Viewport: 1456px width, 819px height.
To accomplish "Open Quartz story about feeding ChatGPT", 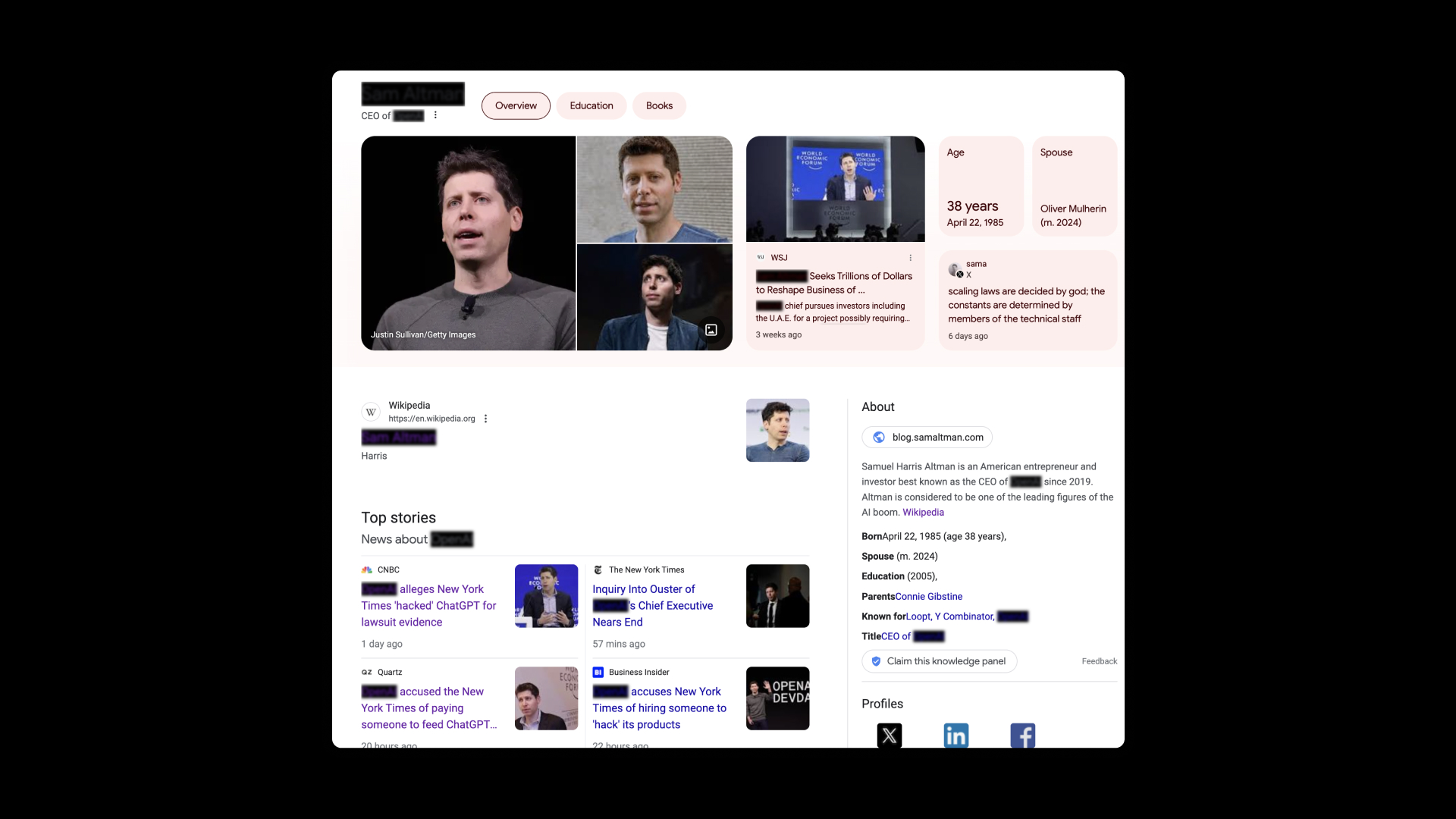I will click(x=429, y=708).
